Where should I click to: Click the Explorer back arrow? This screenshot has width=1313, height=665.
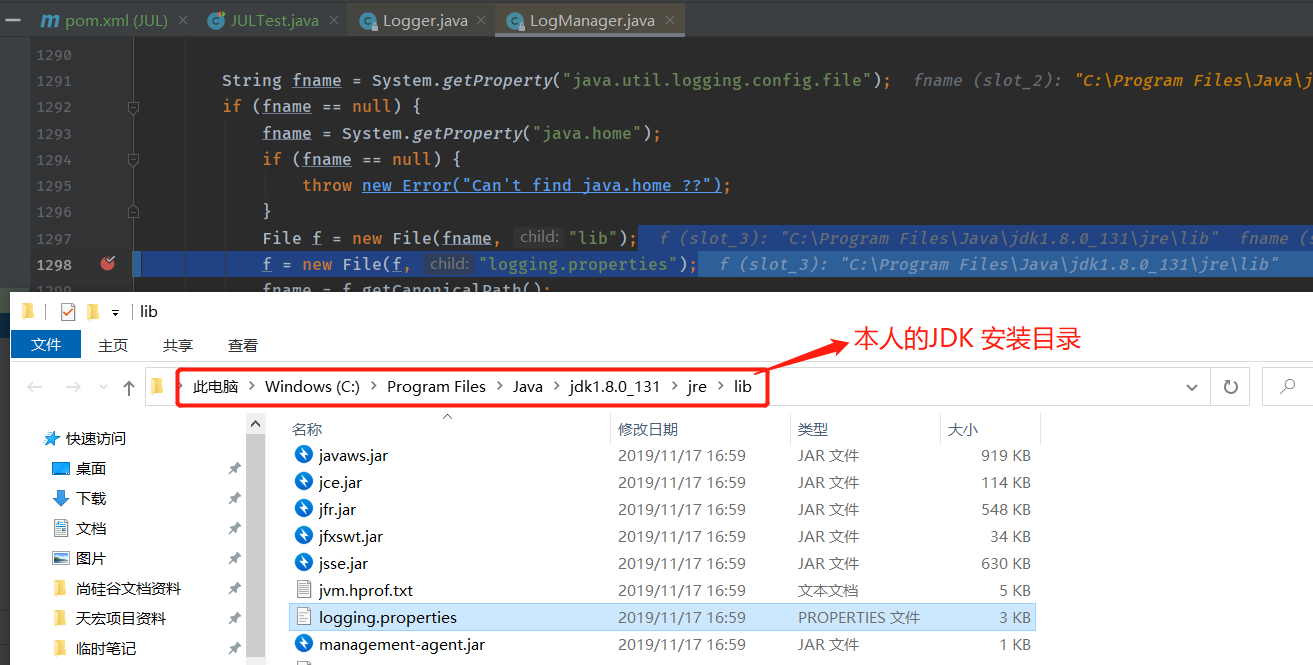click(34, 387)
